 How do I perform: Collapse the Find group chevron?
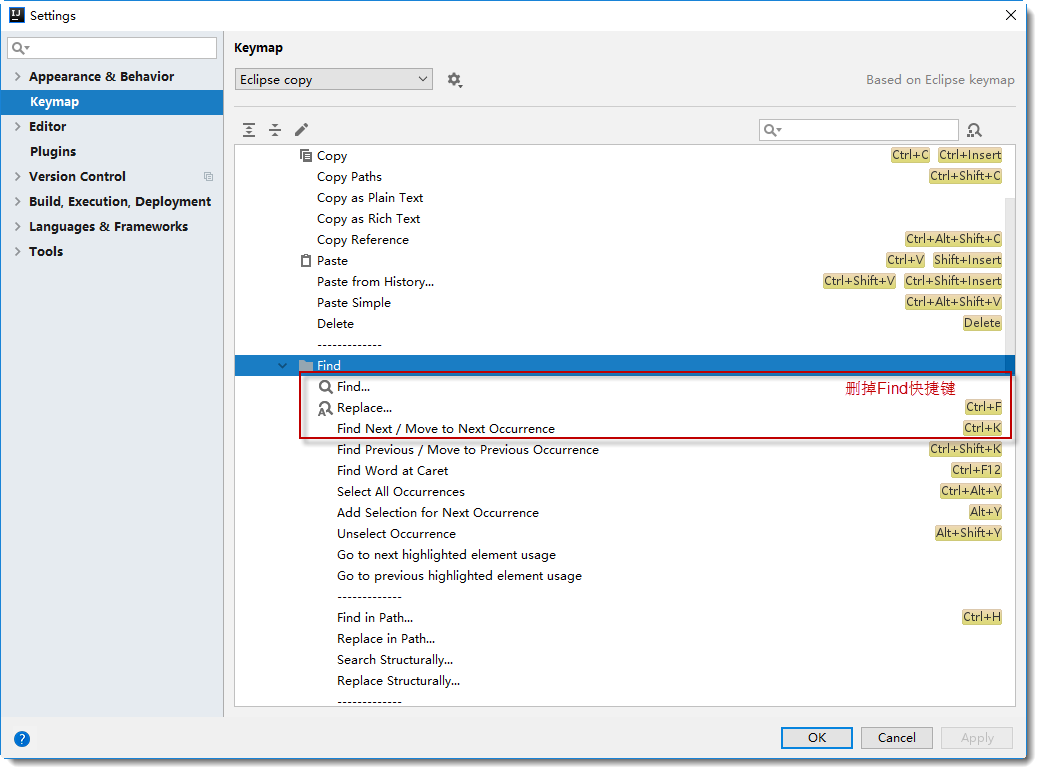point(282,365)
